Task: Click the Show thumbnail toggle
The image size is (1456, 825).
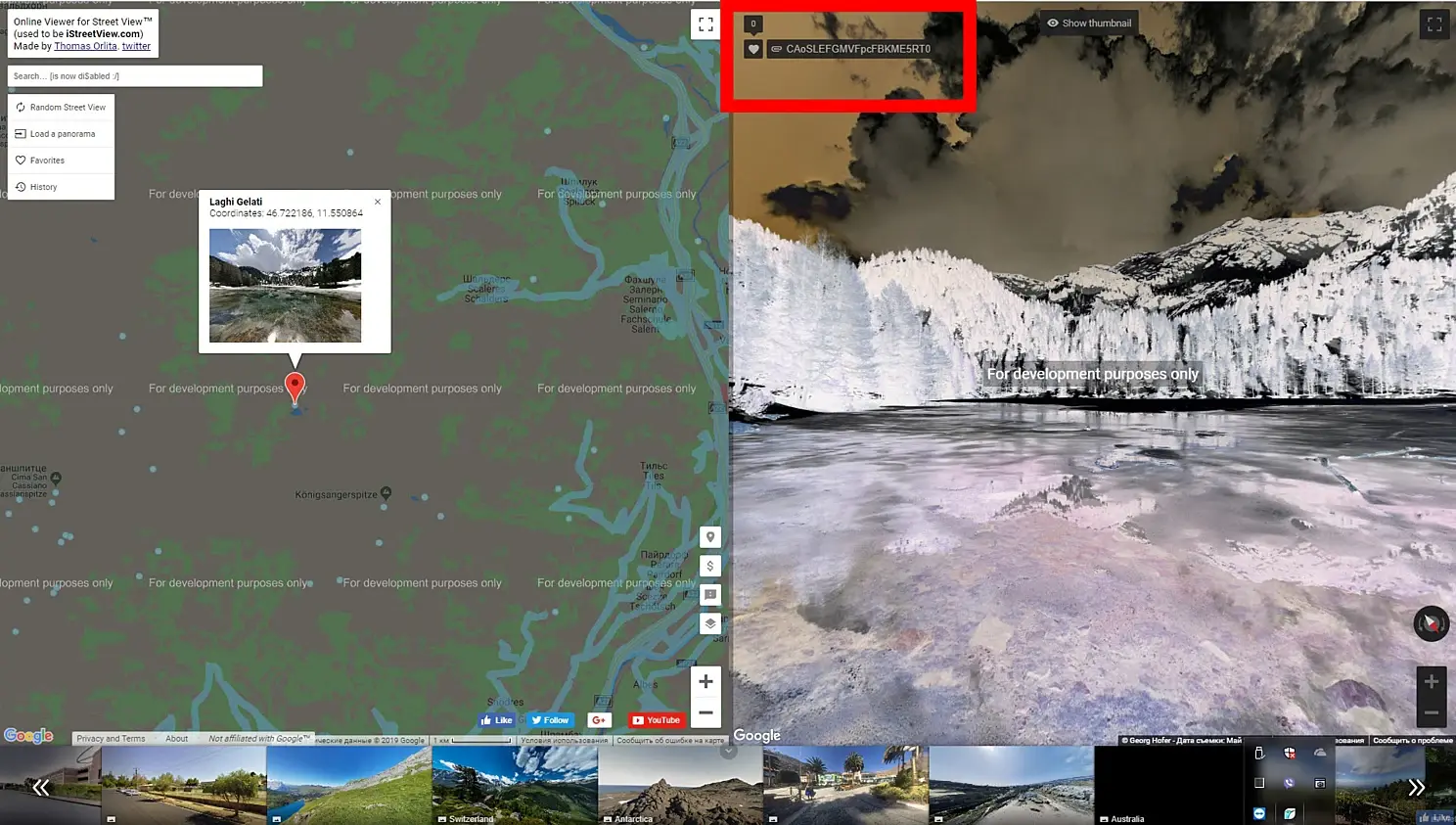Action: [x=1088, y=23]
